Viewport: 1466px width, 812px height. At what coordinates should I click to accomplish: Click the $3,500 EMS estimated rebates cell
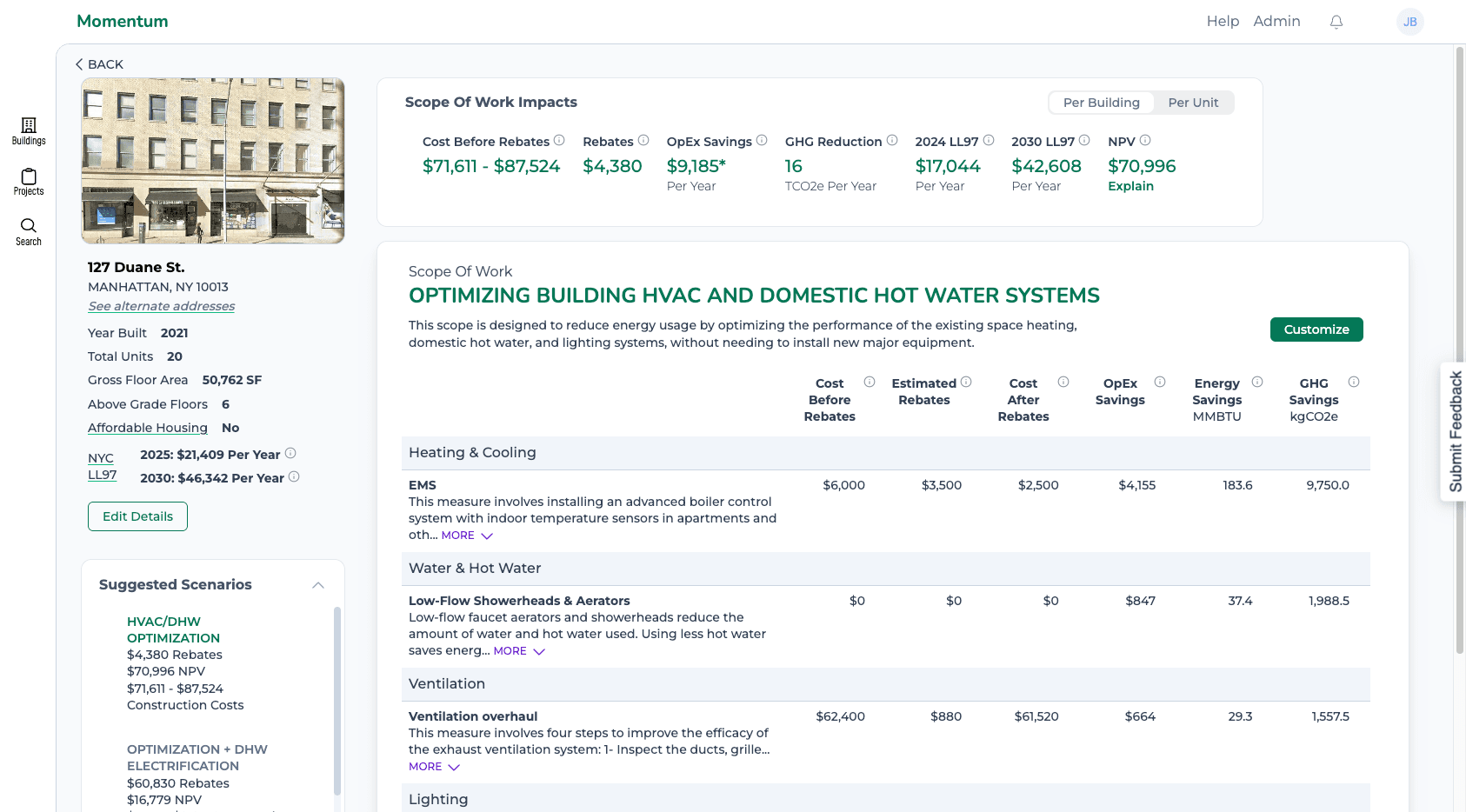(x=942, y=485)
